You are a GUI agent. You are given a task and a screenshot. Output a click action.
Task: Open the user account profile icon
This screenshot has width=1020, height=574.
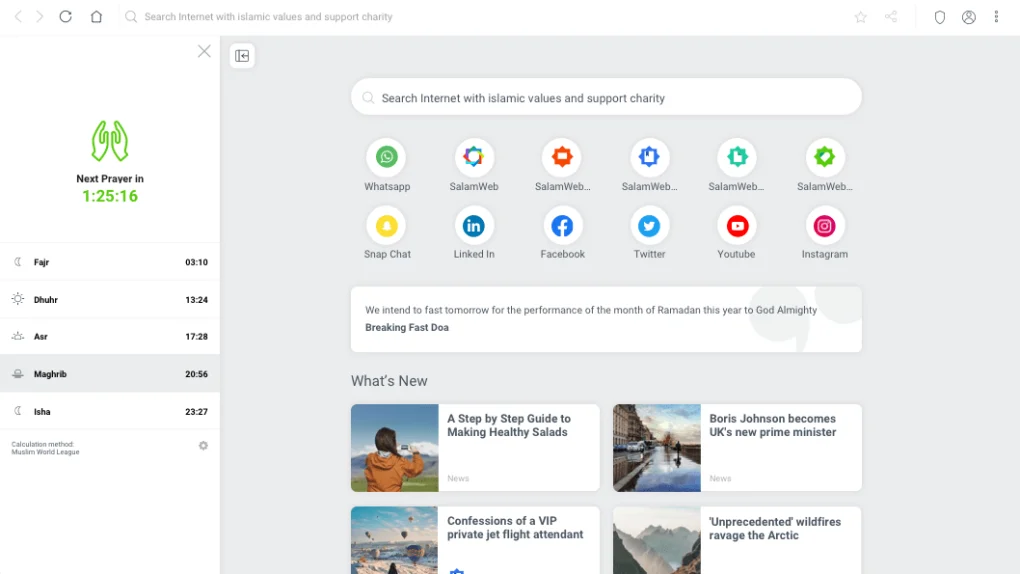968,17
